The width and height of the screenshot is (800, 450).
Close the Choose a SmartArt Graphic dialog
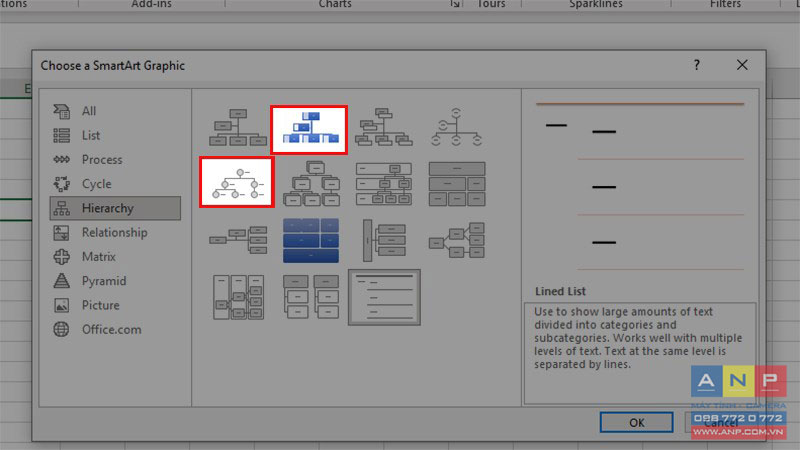pos(742,65)
